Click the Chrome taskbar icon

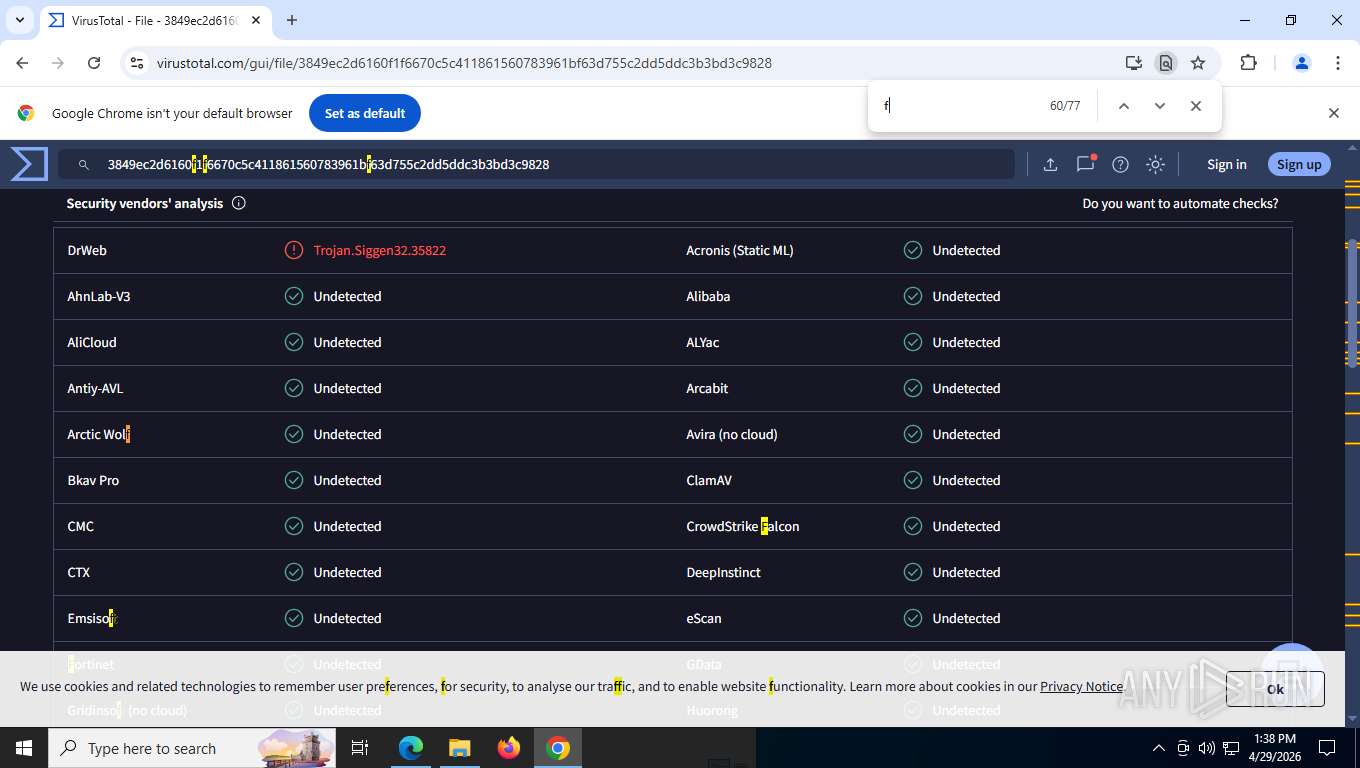[x=558, y=748]
